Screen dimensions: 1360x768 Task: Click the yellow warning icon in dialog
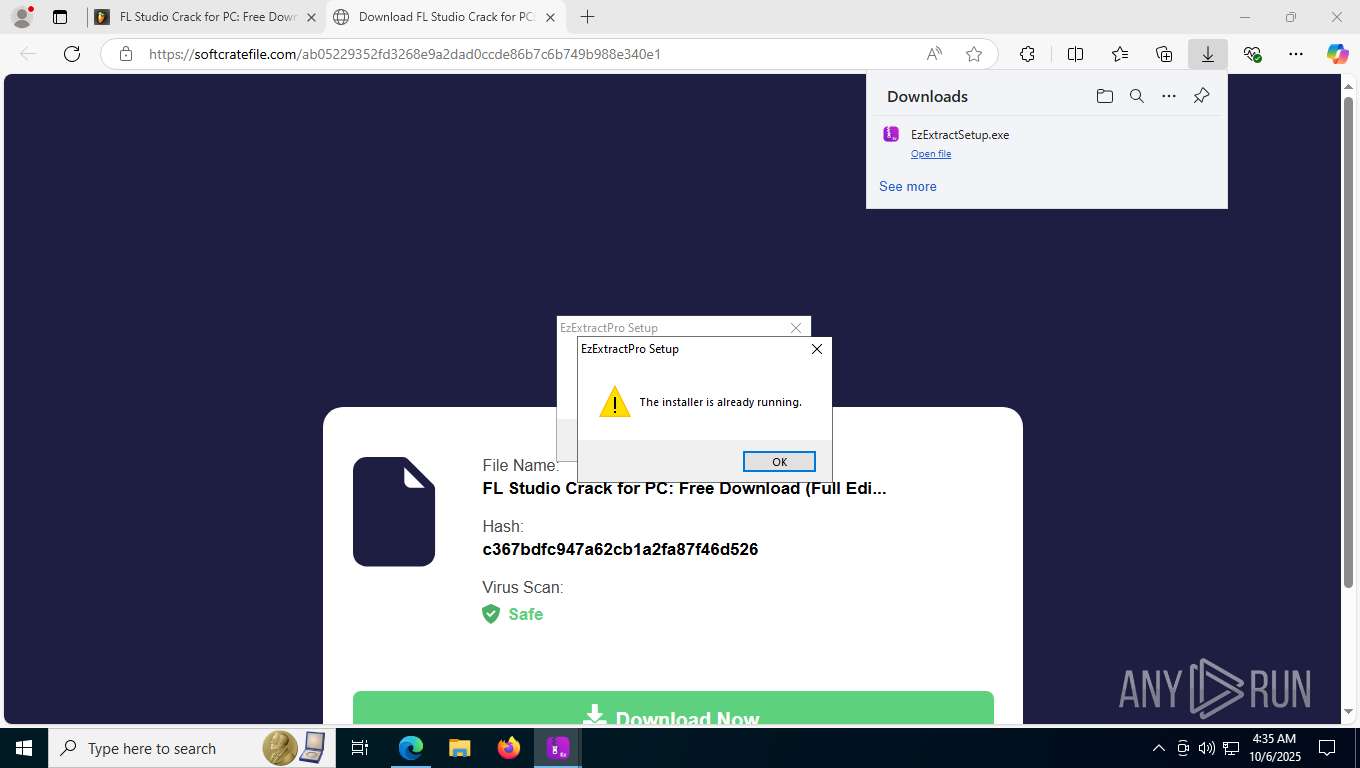click(615, 402)
